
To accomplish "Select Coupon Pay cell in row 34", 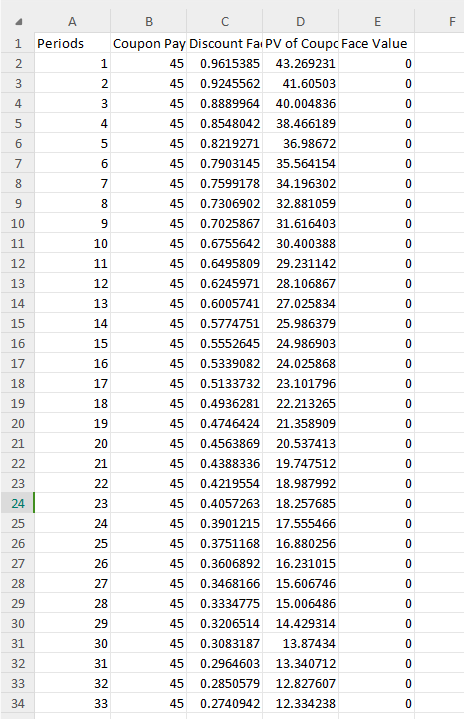I will [149, 703].
